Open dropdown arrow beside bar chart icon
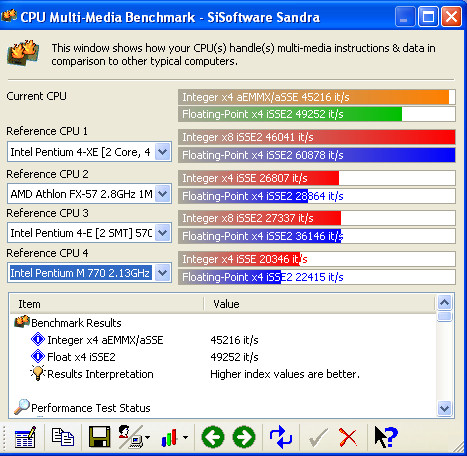Image resolution: width=467 pixels, height=456 pixels. coord(185,437)
